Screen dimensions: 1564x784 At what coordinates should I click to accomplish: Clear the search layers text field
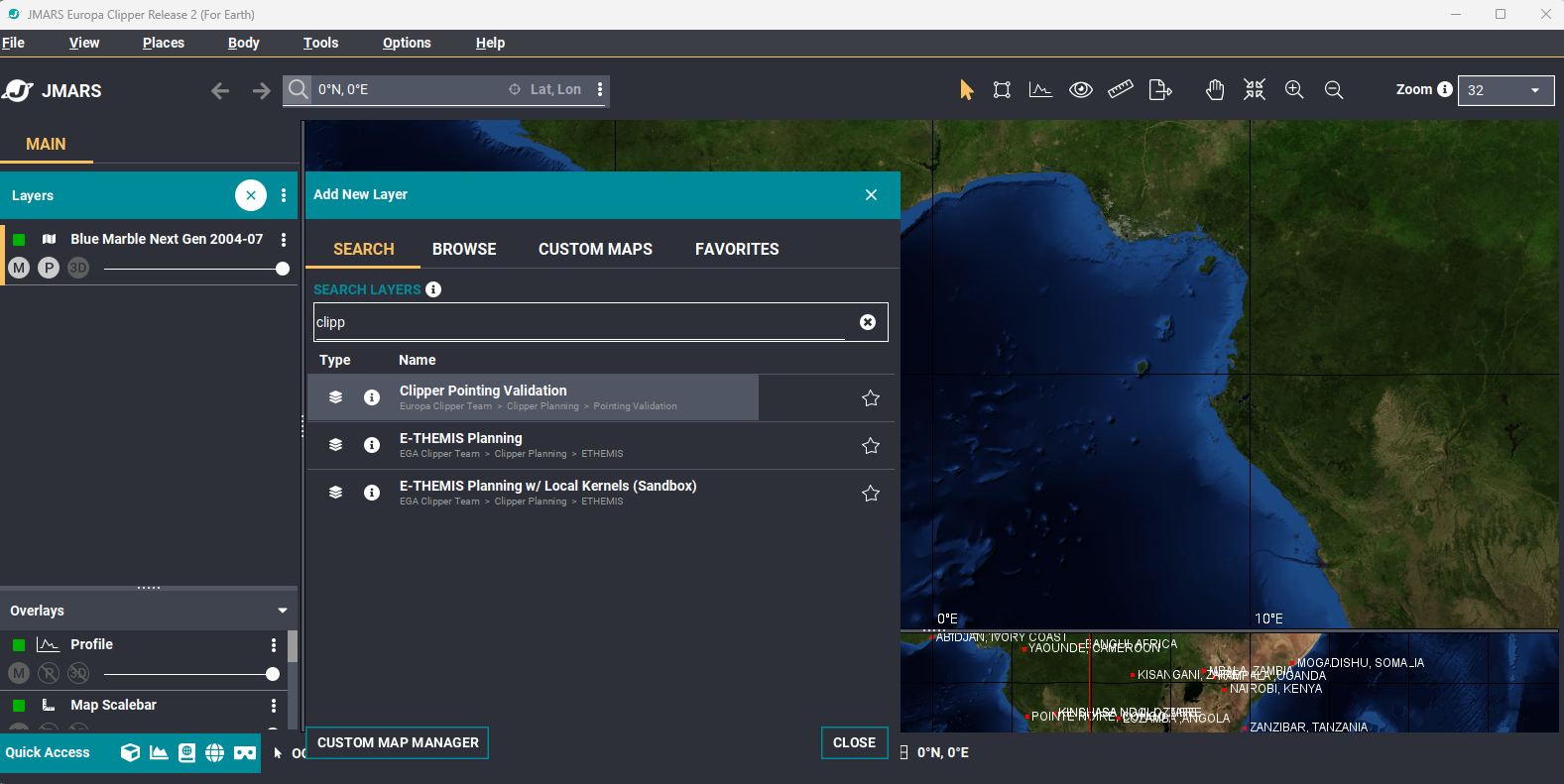click(x=868, y=322)
